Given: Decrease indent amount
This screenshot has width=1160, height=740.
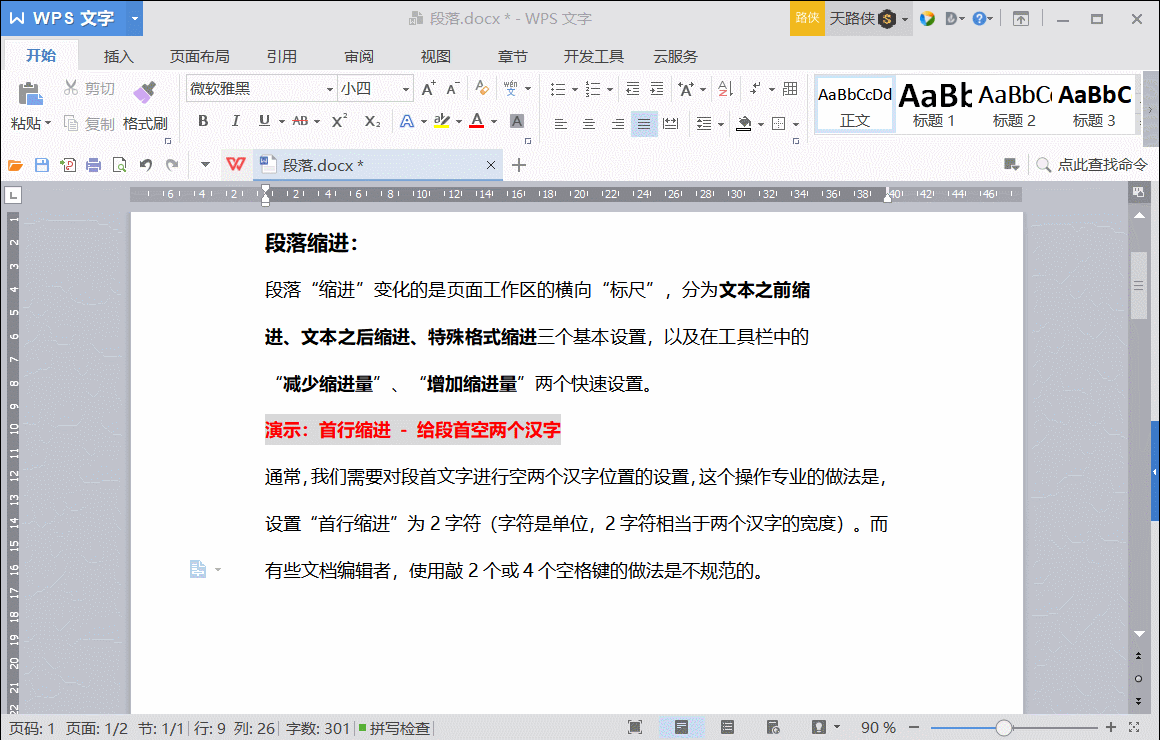Looking at the screenshot, I should pyautogui.click(x=632, y=89).
